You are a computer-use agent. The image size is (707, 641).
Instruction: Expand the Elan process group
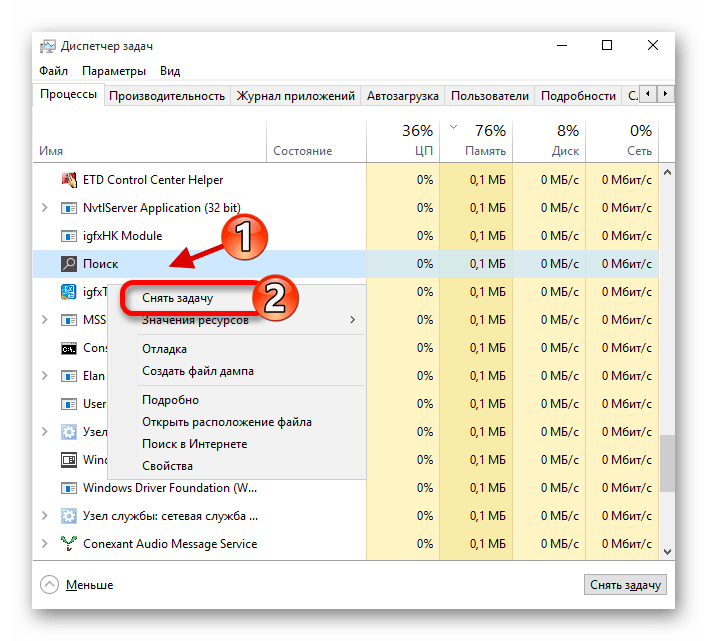coord(45,375)
